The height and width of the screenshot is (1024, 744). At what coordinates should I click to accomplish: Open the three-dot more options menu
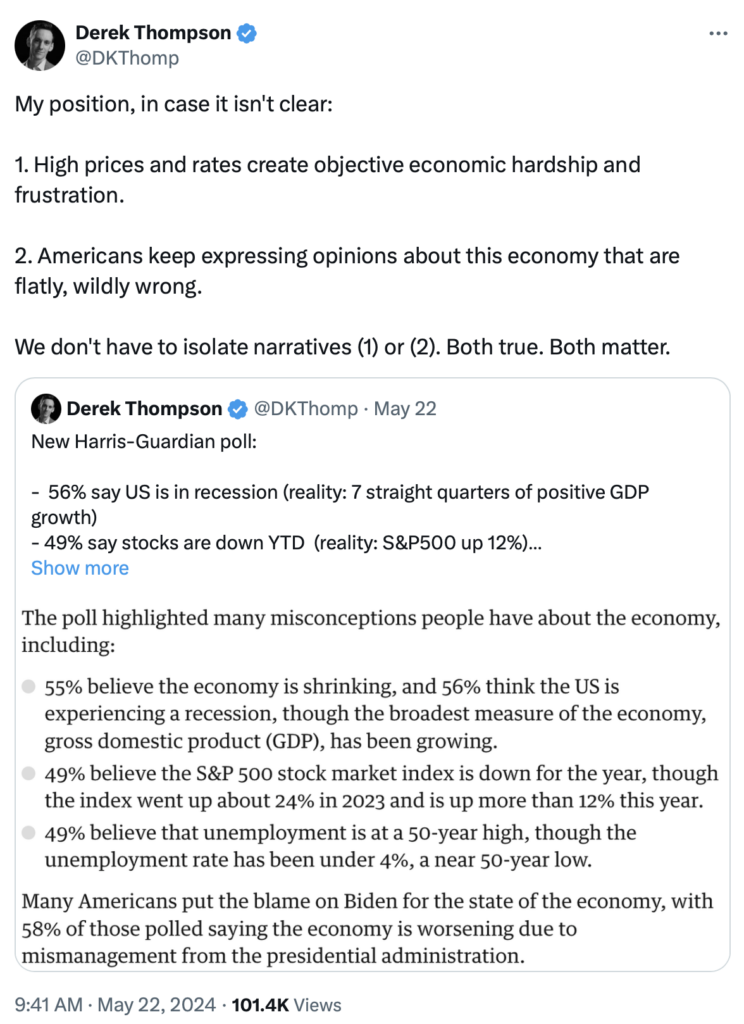[x=718, y=33]
